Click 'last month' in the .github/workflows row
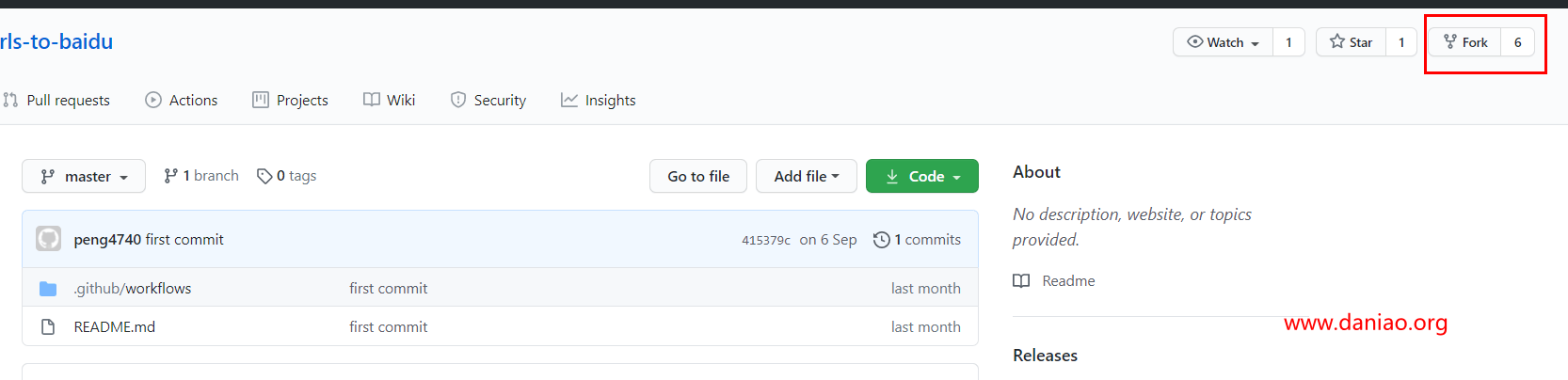 point(926,289)
